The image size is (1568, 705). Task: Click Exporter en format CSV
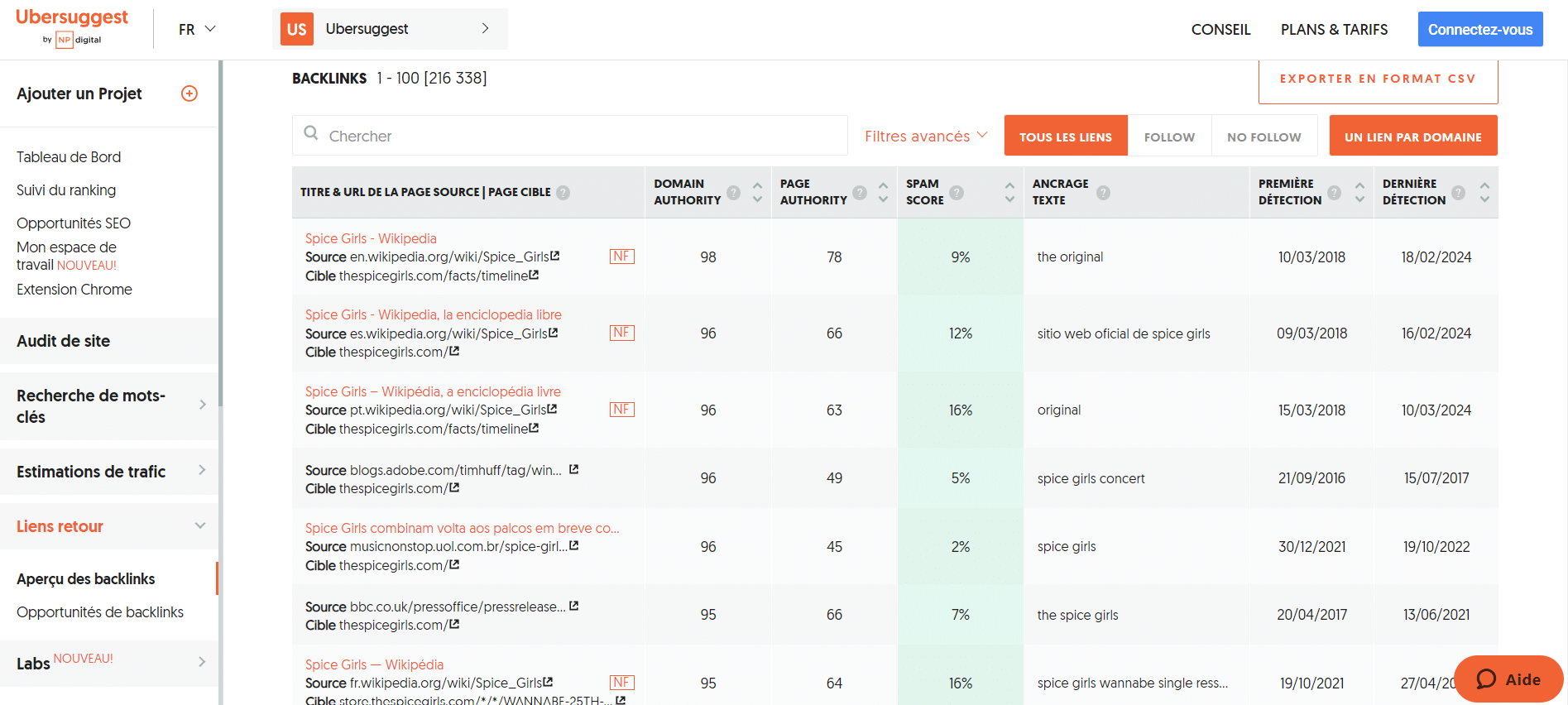pyautogui.click(x=1378, y=80)
